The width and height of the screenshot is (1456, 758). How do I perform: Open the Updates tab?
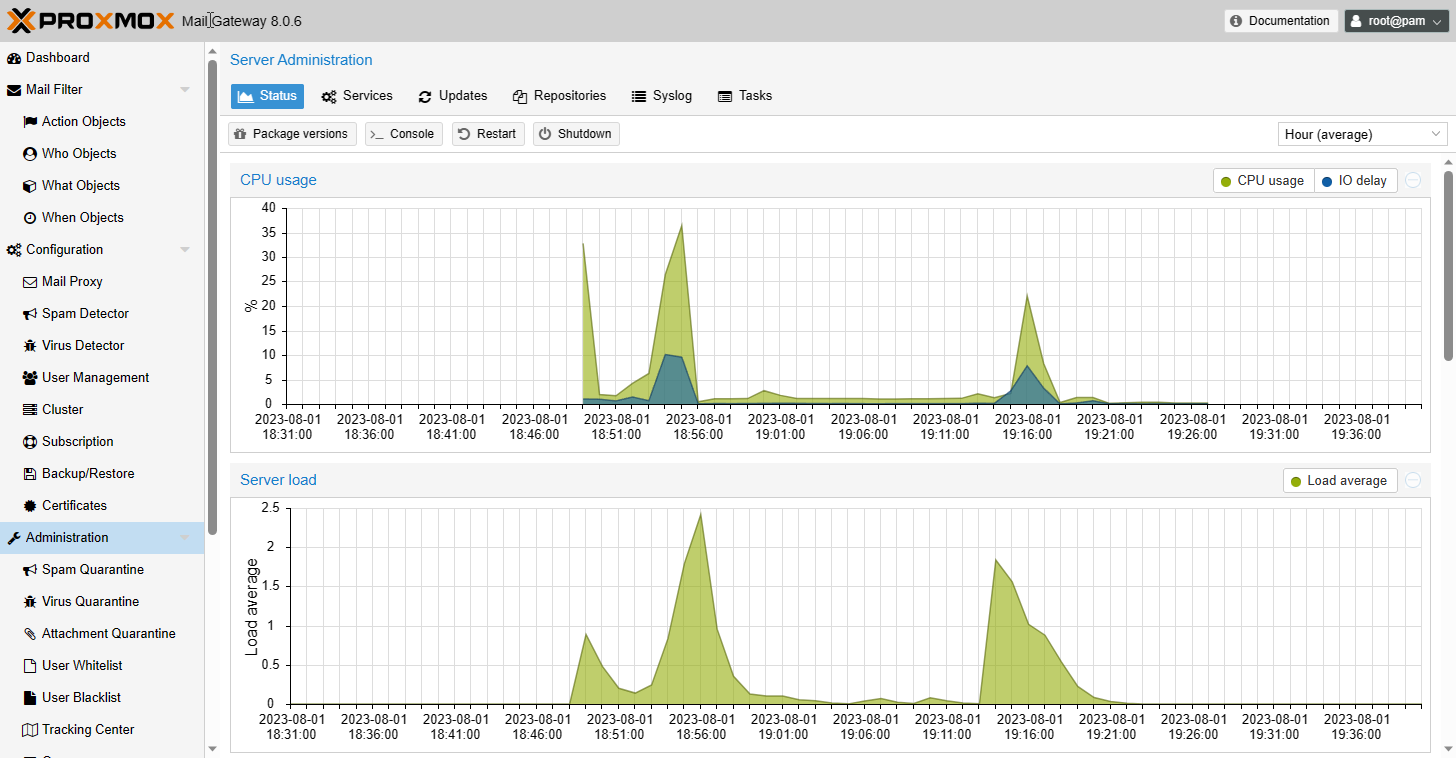pos(452,96)
